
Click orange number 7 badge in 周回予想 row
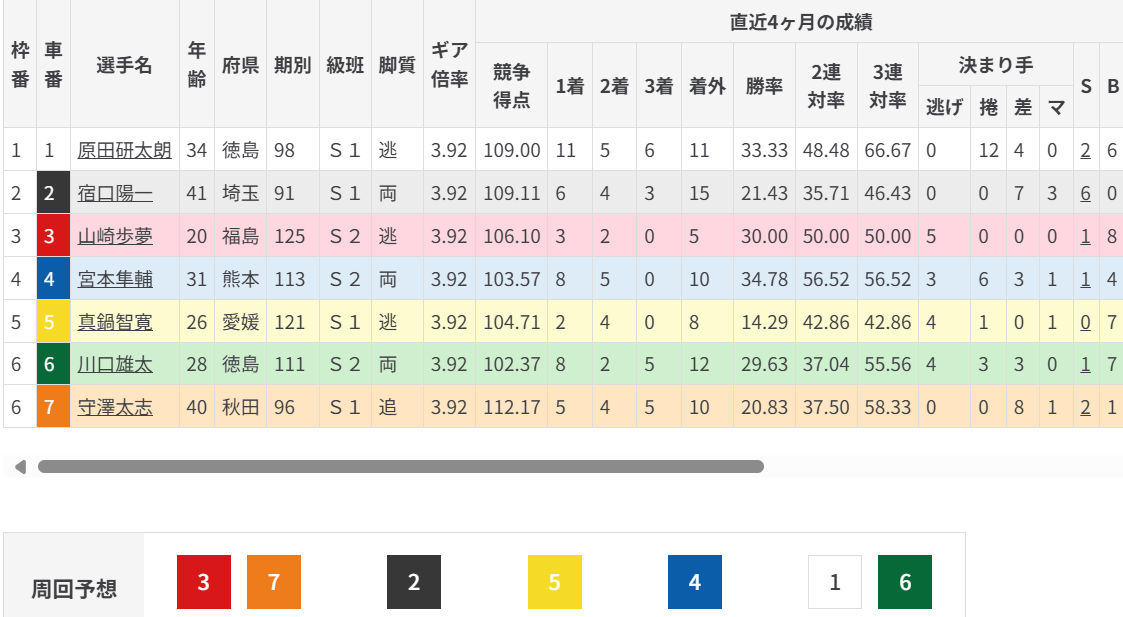pyautogui.click(x=274, y=582)
